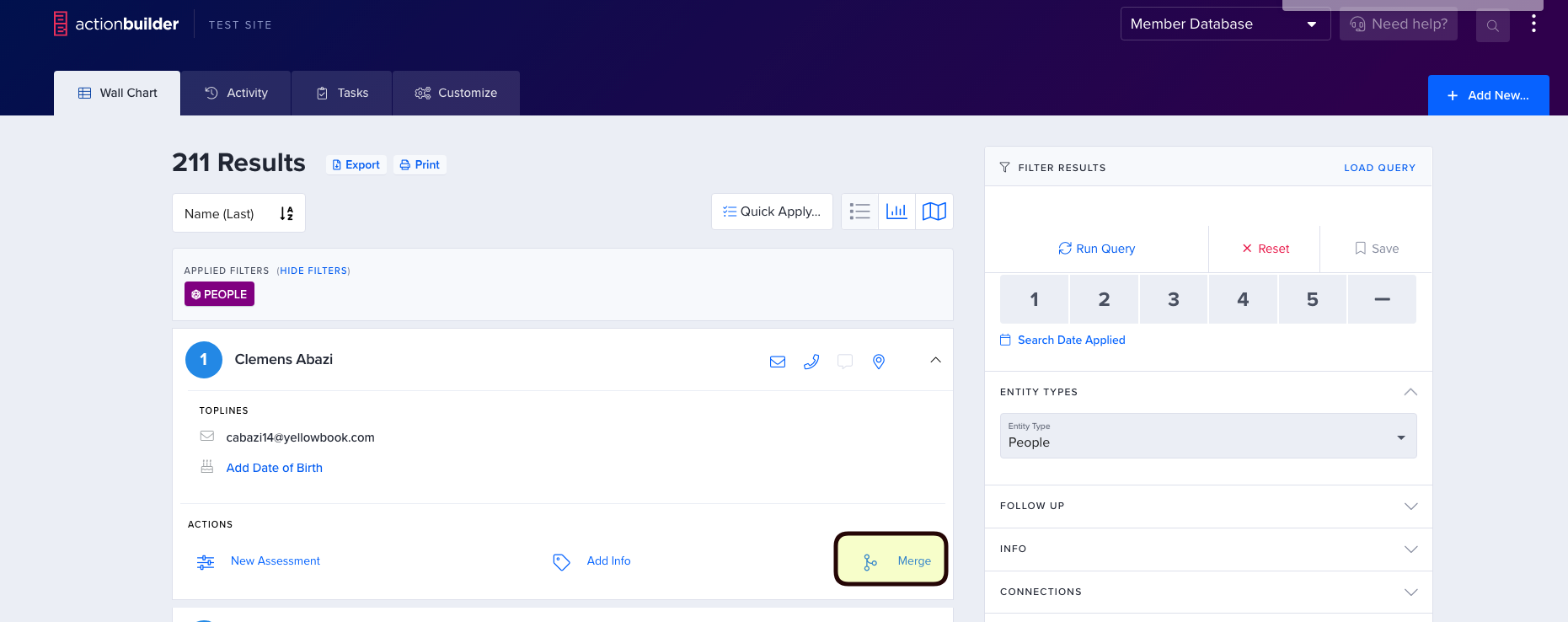Collapse the Clemens Abazi card chevron
Viewport: 1568px width, 622px height.
pos(935,360)
